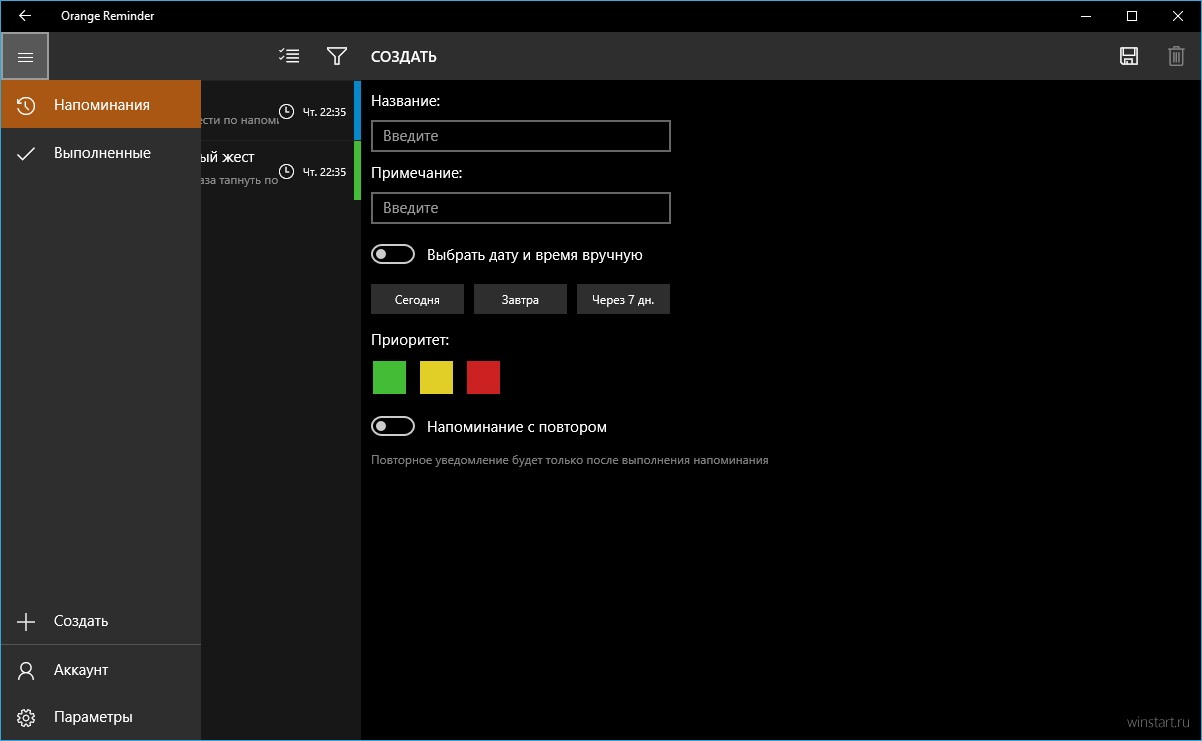Screen dimensions: 1202x741
Task: Select the 'ый жест' reminder item
Action: coord(280,170)
